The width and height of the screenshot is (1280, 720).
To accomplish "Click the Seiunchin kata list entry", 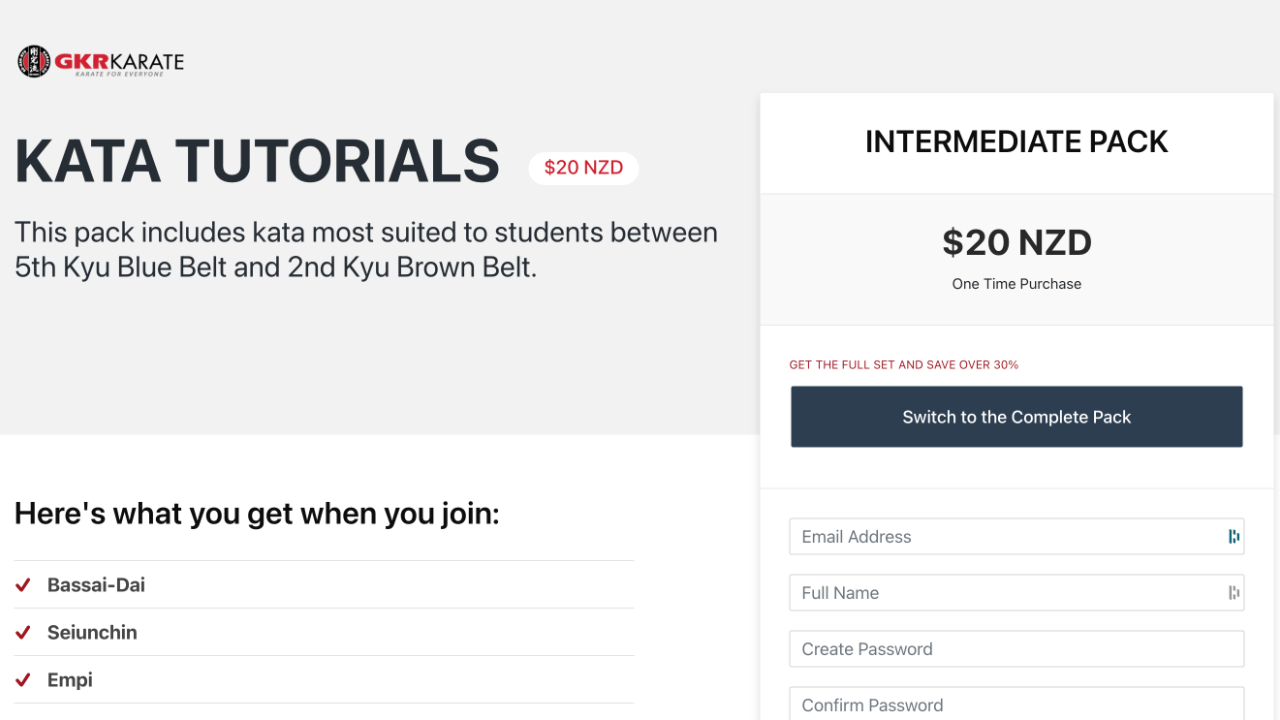I will (92, 633).
